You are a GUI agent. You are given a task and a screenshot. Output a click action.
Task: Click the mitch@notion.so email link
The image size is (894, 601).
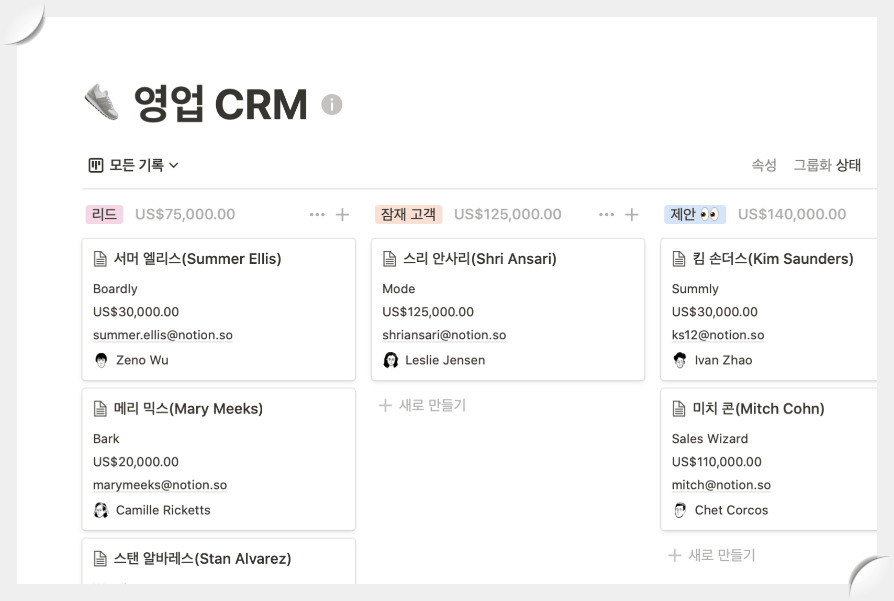[721, 485]
